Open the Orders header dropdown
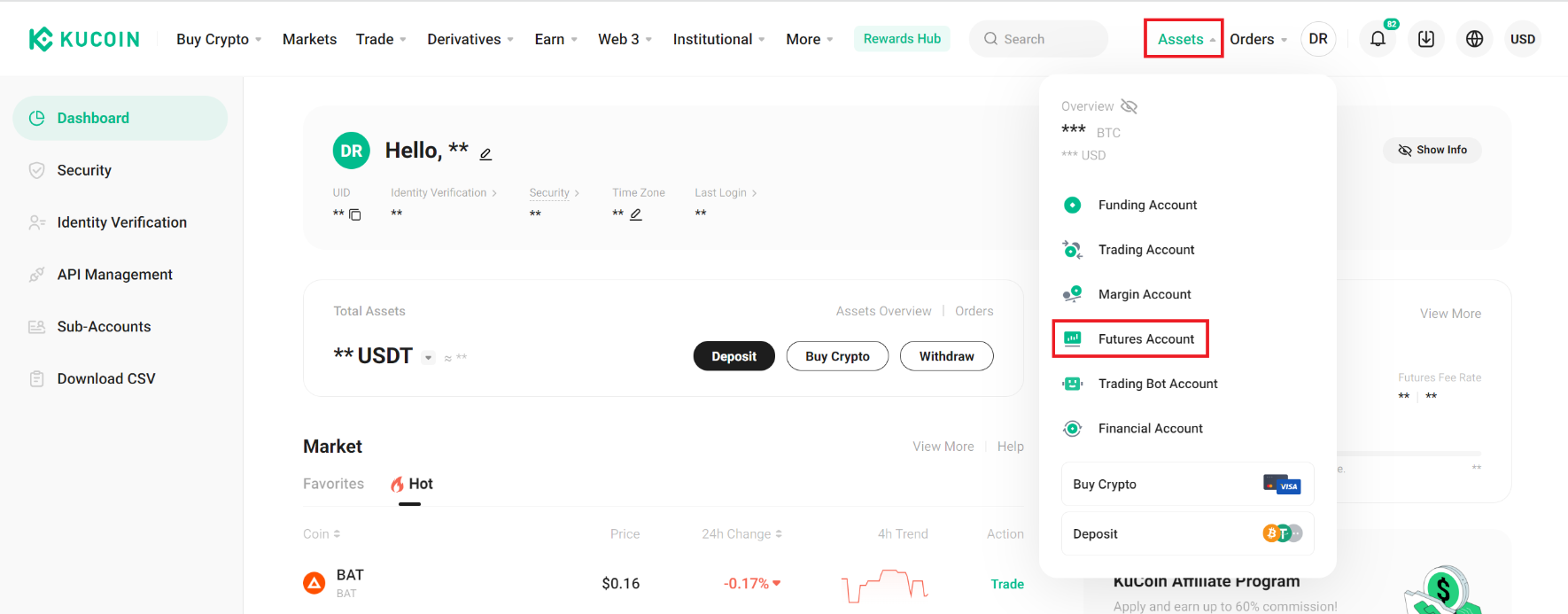 [x=1259, y=39]
